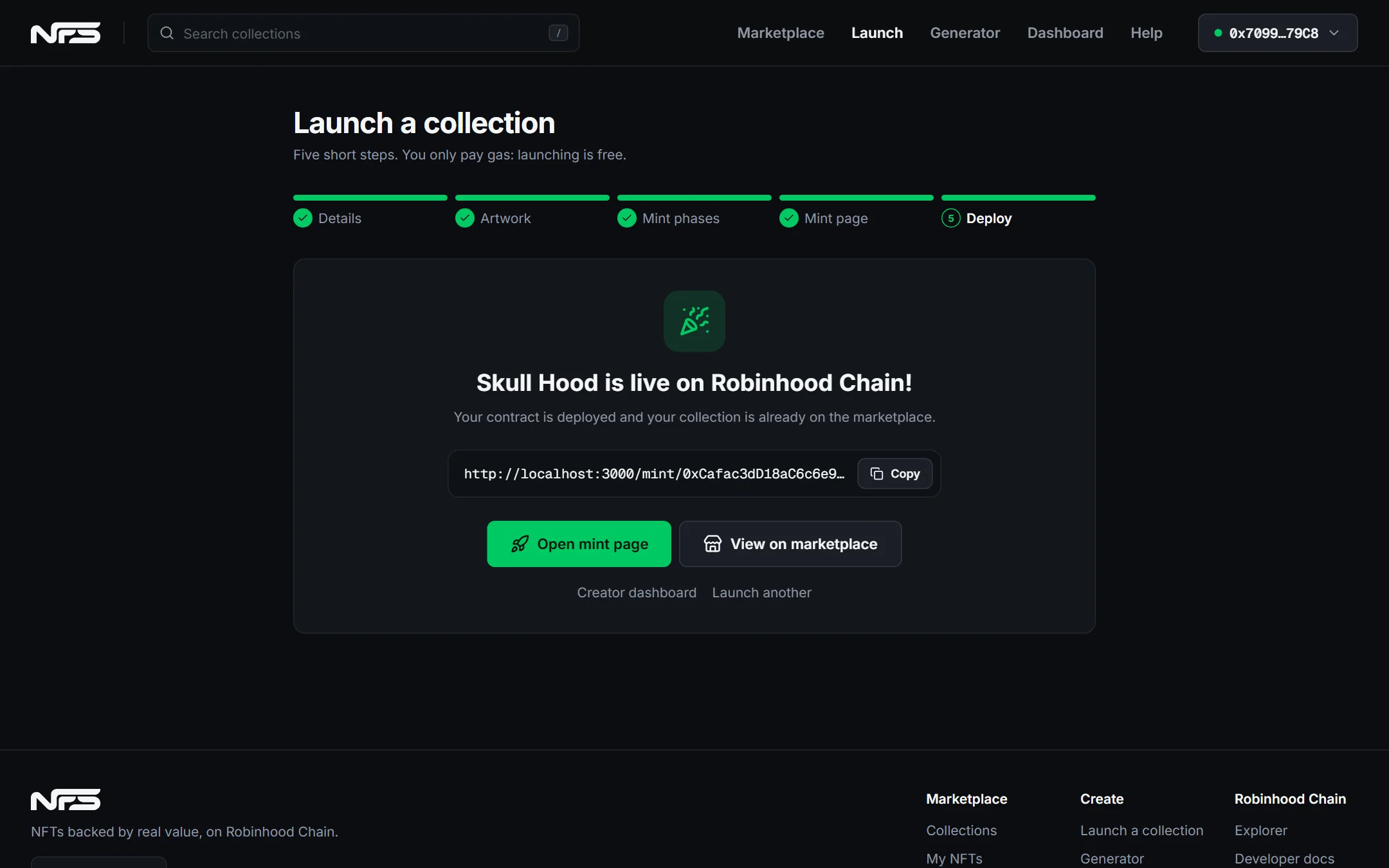Click the Launch a collection page heading

coord(424,123)
